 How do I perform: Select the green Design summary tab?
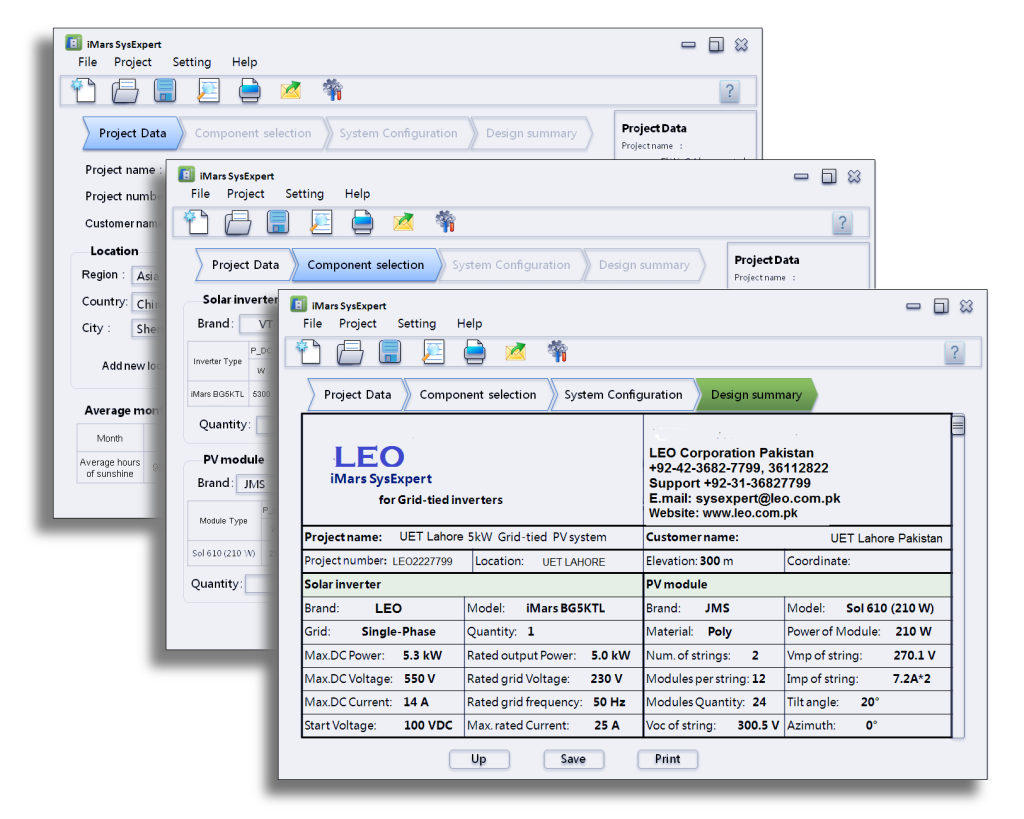[756, 394]
